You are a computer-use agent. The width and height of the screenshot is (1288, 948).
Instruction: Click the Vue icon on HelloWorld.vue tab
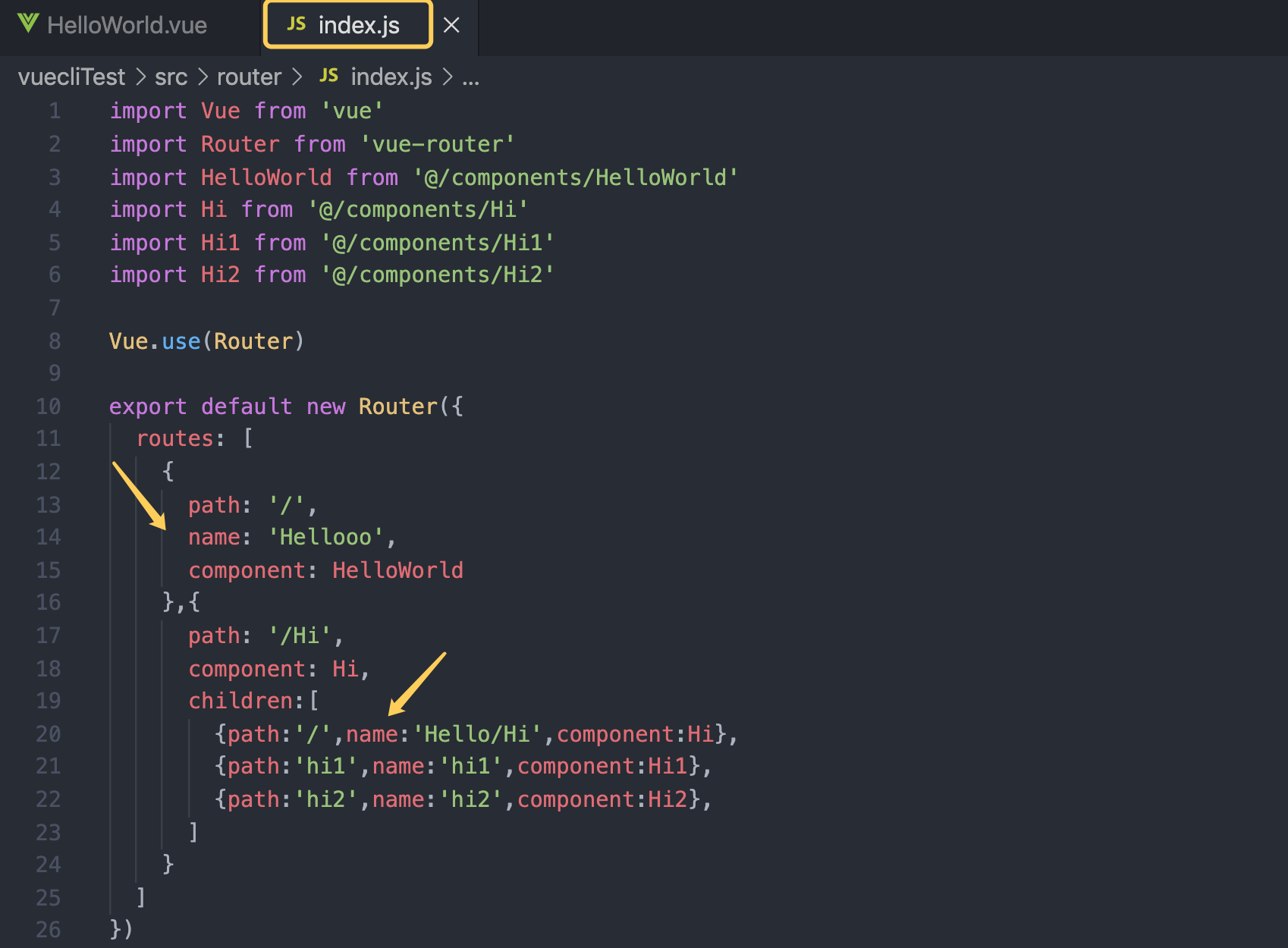[x=28, y=24]
